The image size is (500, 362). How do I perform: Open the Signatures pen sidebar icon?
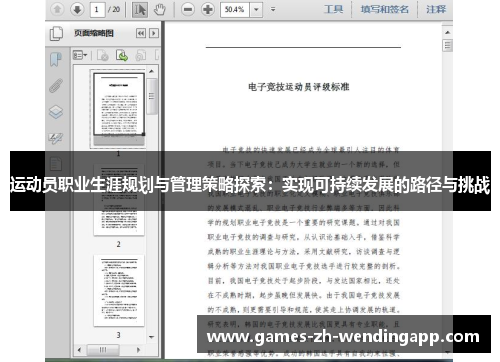[x=56, y=138]
